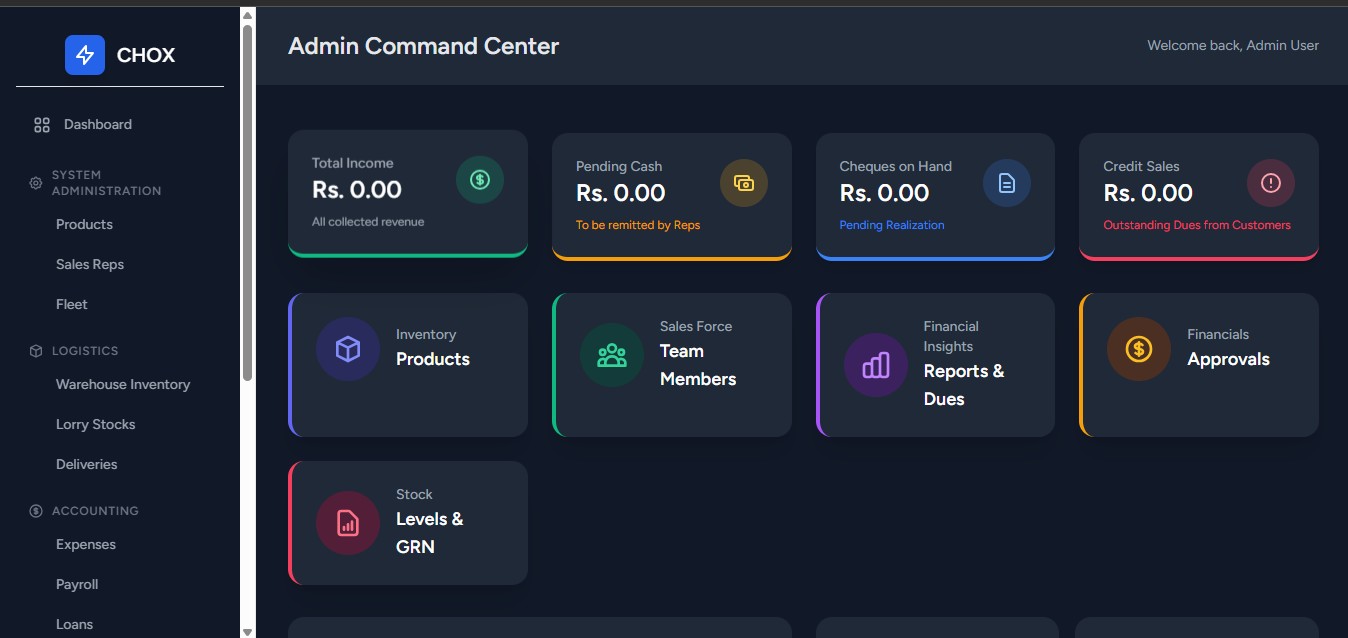Click Welcome back, Admin User text

(x=1232, y=45)
